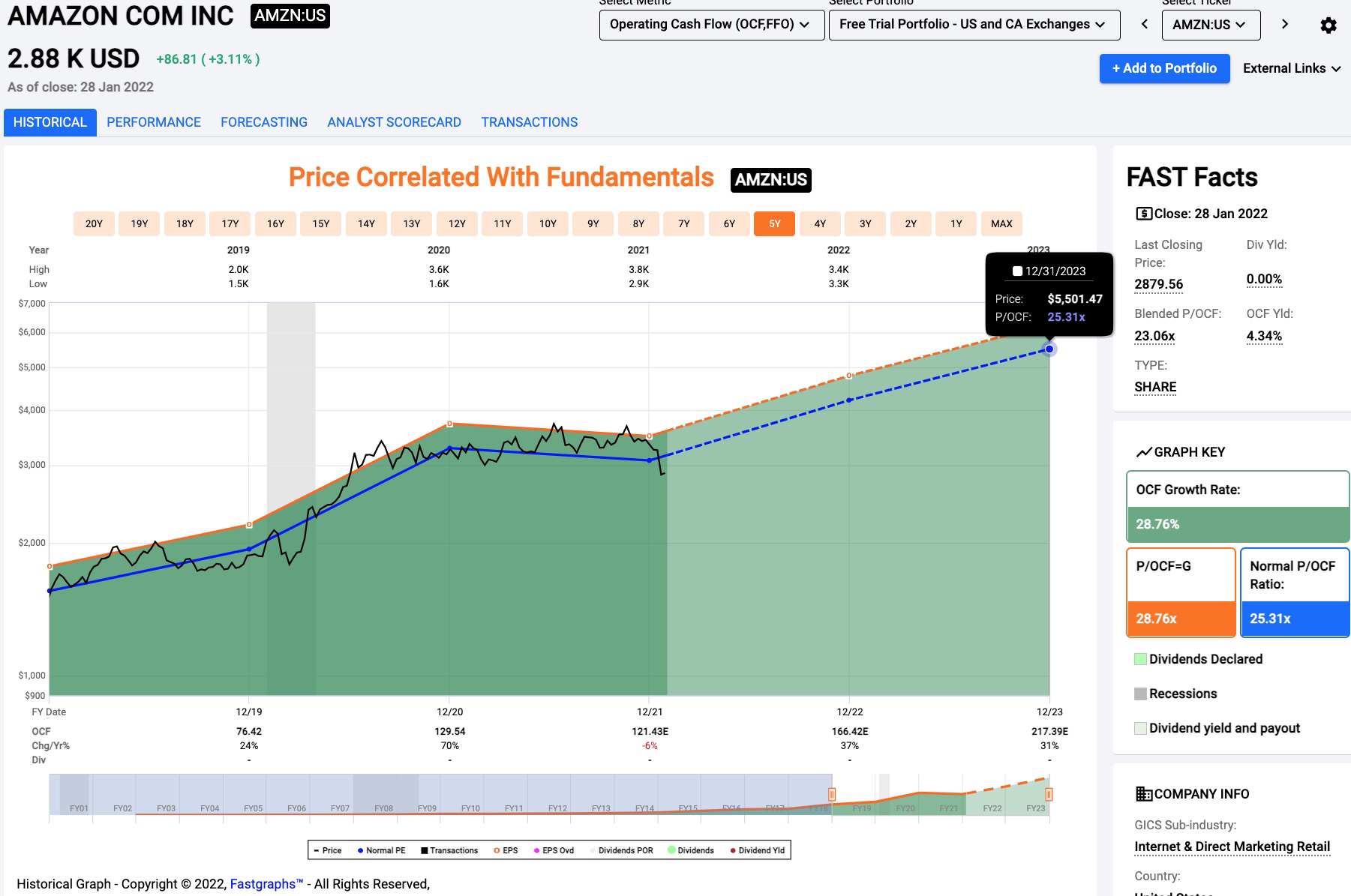Open the settings gear icon
1351x896 pixels.
[x=1328, y=25]
